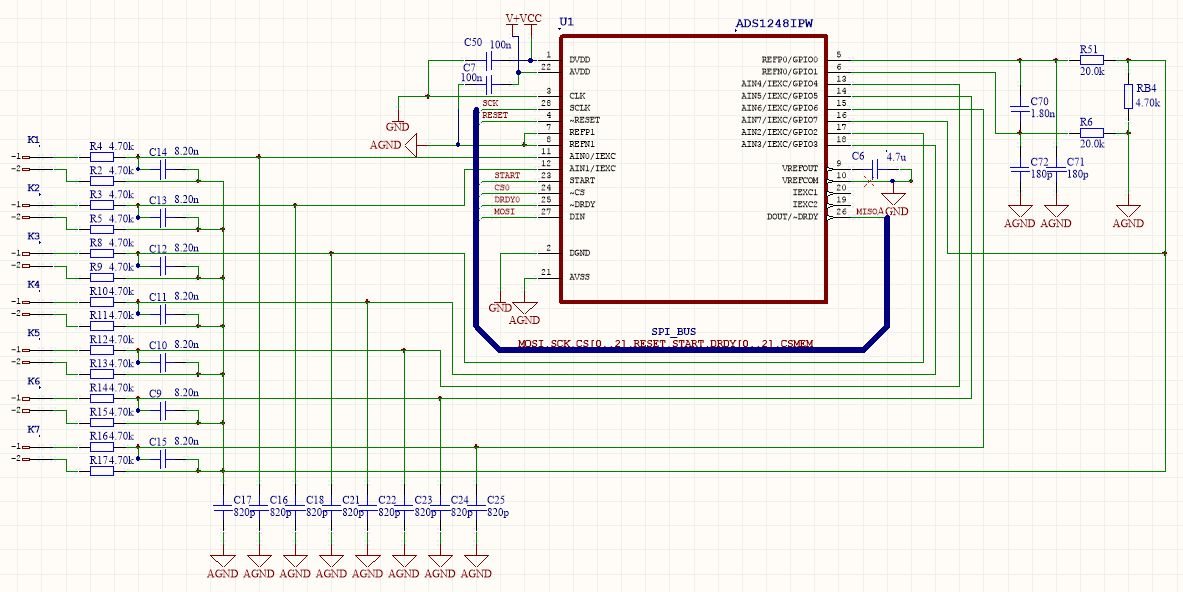Select the V+ power port
The height and width of the screenshot is (592, 1183).
[x=512, y=23]
